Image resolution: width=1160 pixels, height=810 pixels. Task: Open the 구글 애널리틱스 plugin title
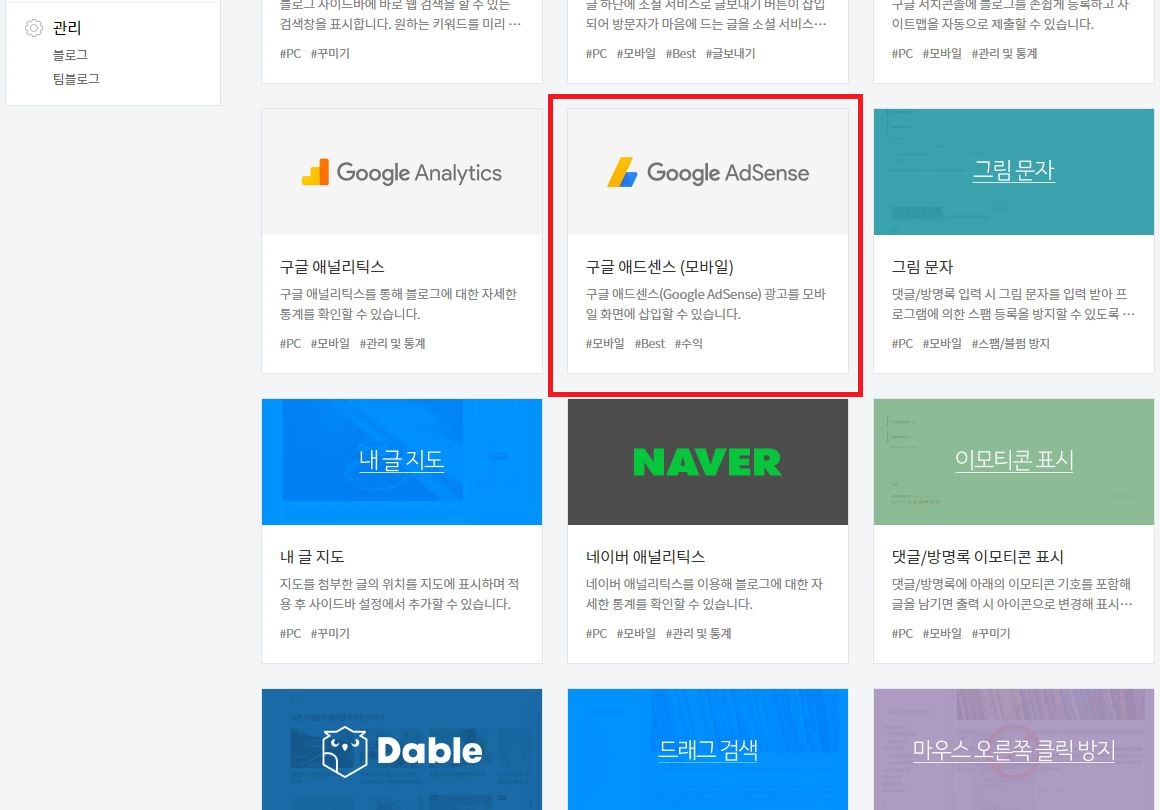click(332, 267)
